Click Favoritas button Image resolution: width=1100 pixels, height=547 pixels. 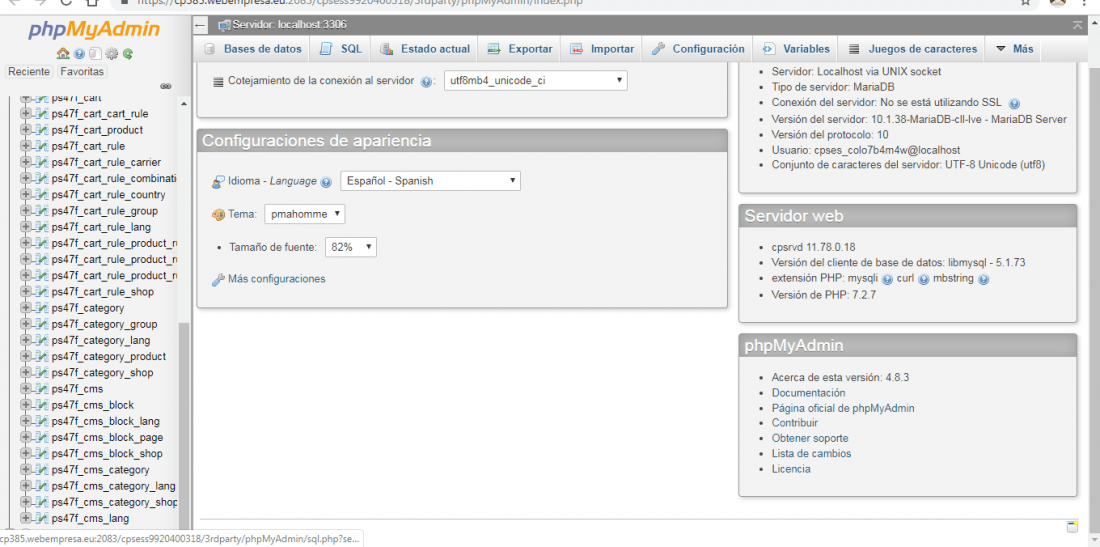click(82, 72)
